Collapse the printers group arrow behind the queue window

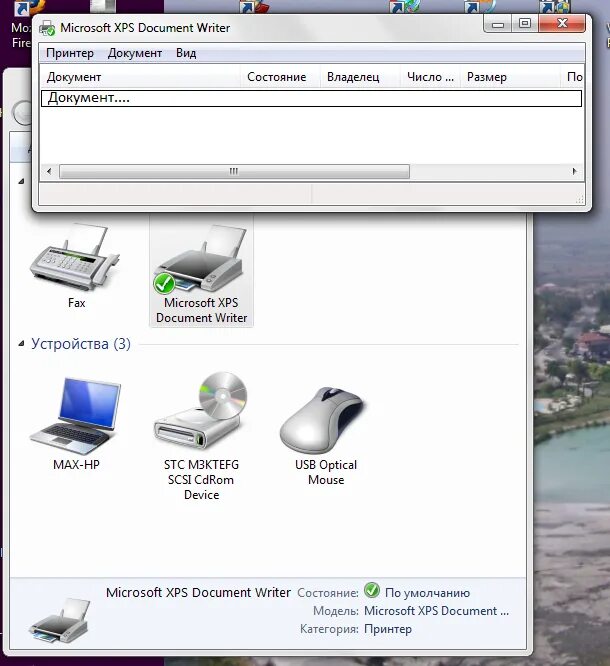tap(21, 181)
